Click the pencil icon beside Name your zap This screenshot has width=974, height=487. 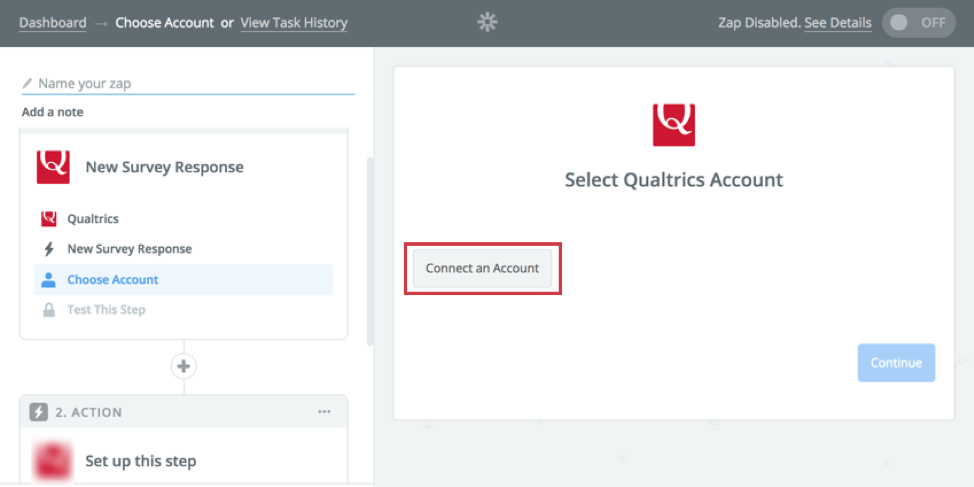27,83
